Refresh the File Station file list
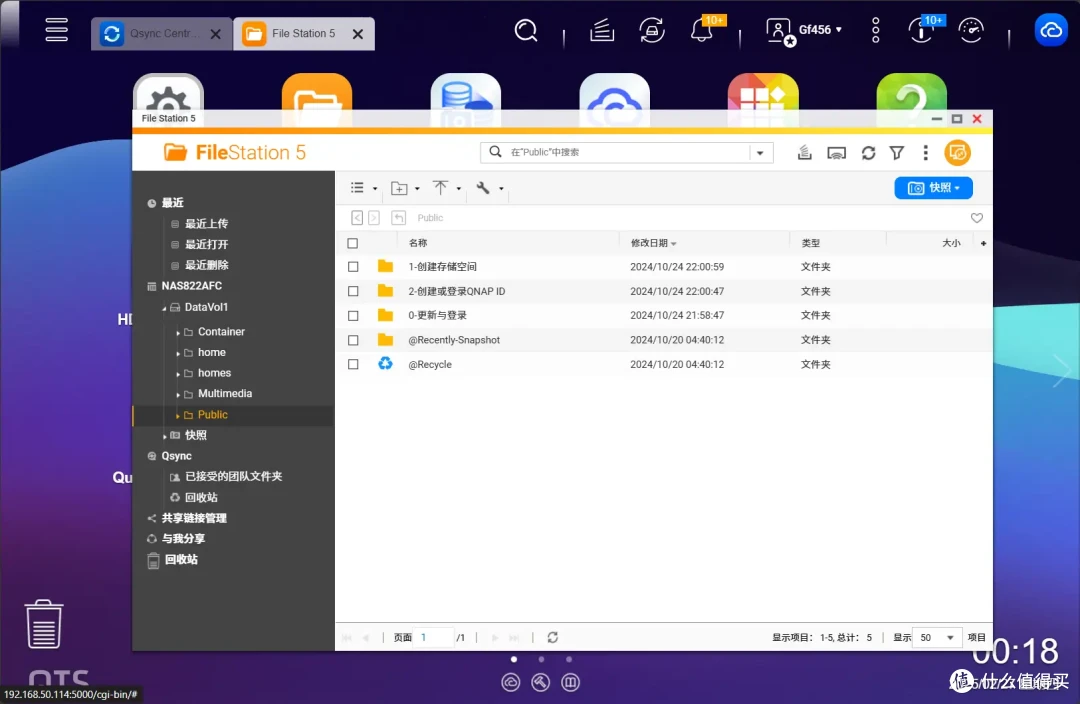The width and height of the screenshot is (1080, 704). (869, 153)
